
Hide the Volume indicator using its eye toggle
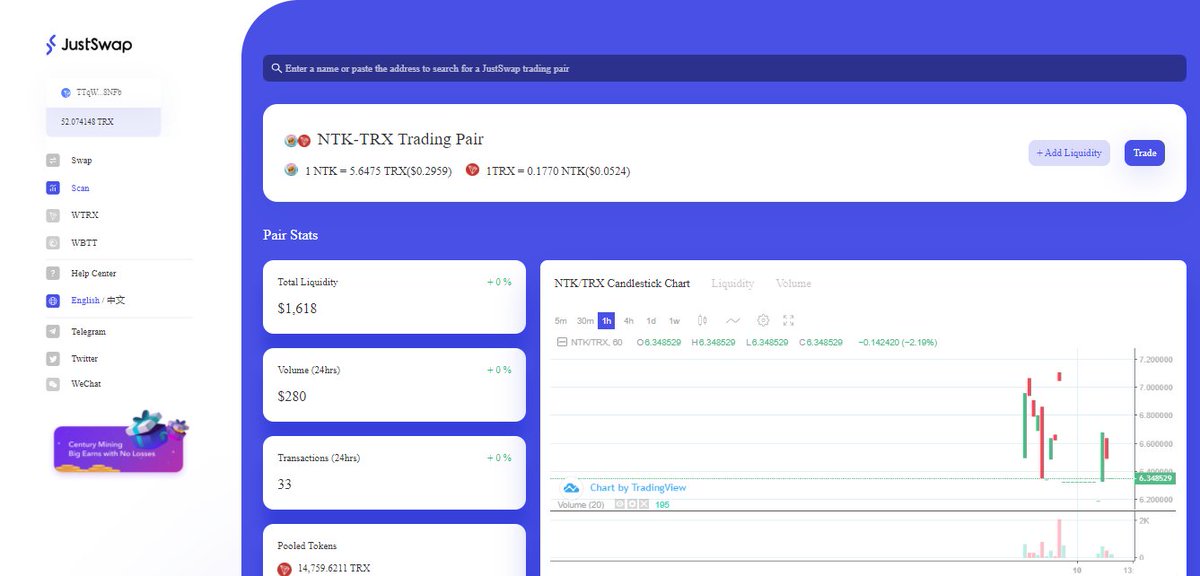pos(619,504)
